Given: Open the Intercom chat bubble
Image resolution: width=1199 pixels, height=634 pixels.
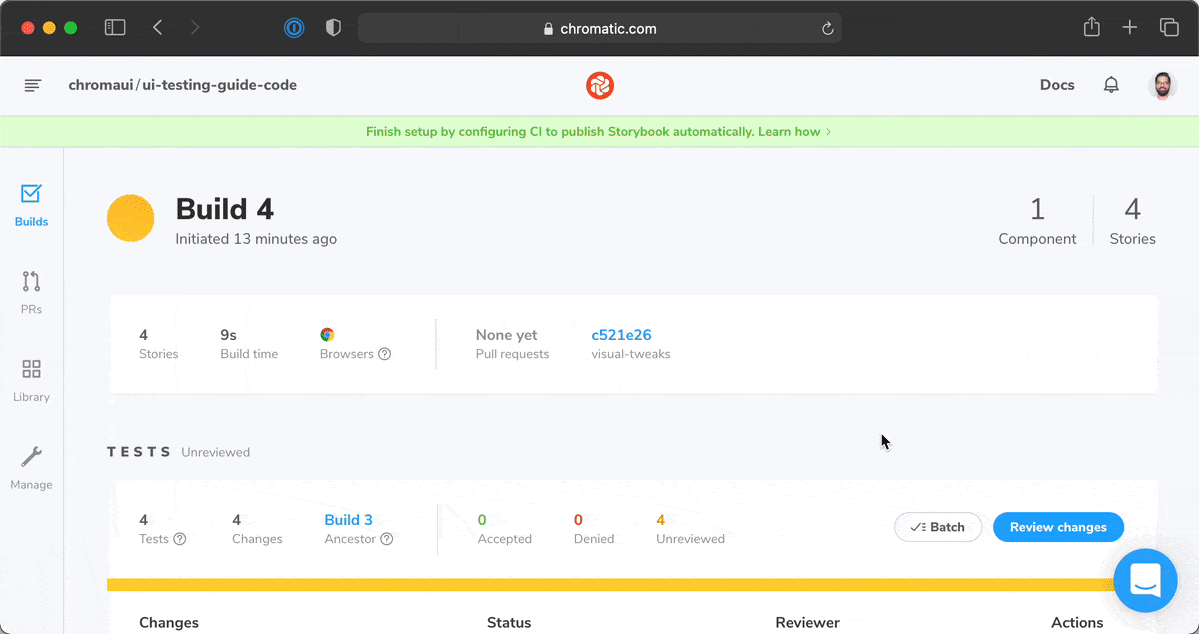Looking at the screenshot, I should 1145,580.
